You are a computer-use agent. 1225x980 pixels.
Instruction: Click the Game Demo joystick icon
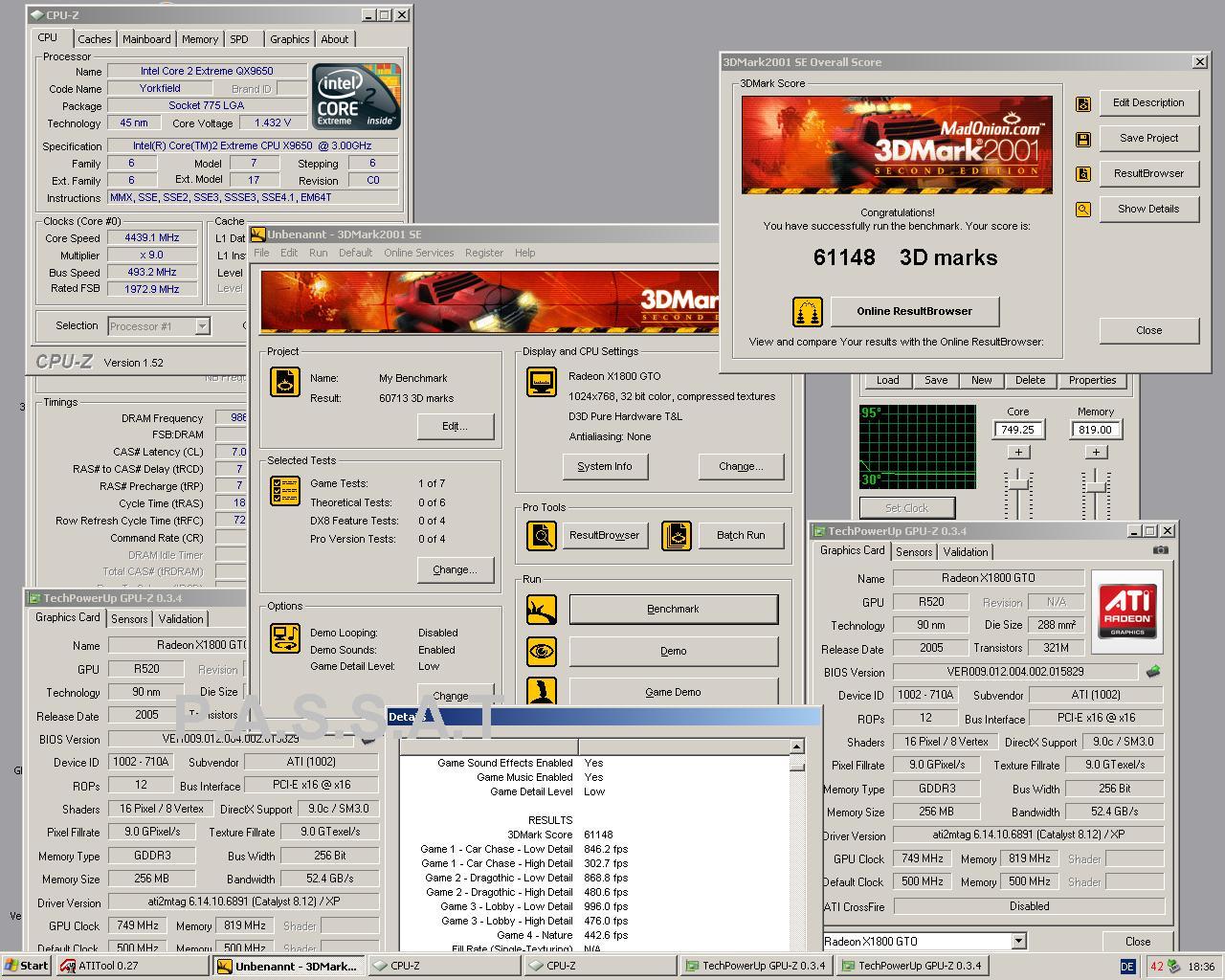click(x=542, y=692)
